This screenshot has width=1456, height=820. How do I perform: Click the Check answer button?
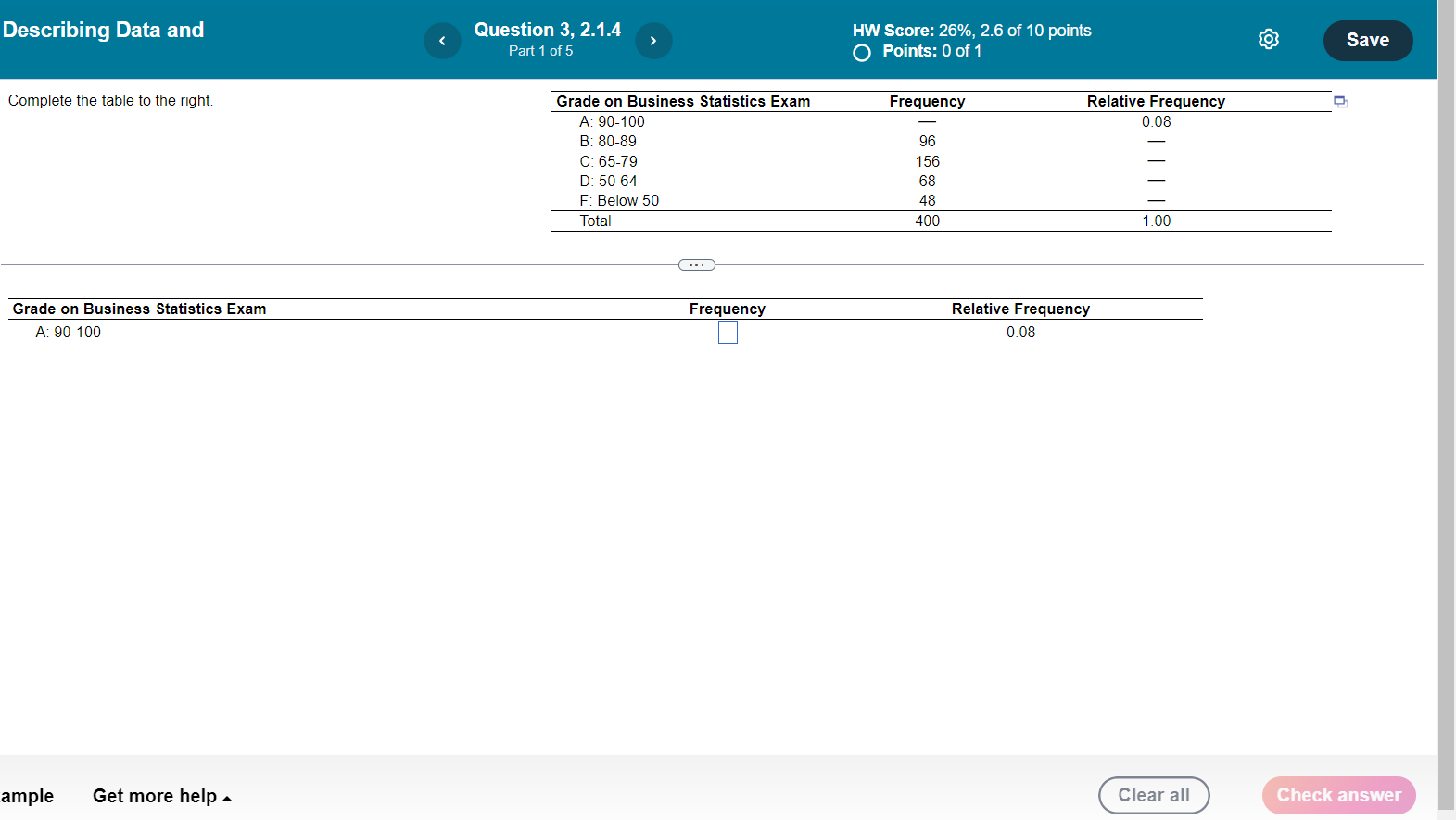coord(1339,795)
